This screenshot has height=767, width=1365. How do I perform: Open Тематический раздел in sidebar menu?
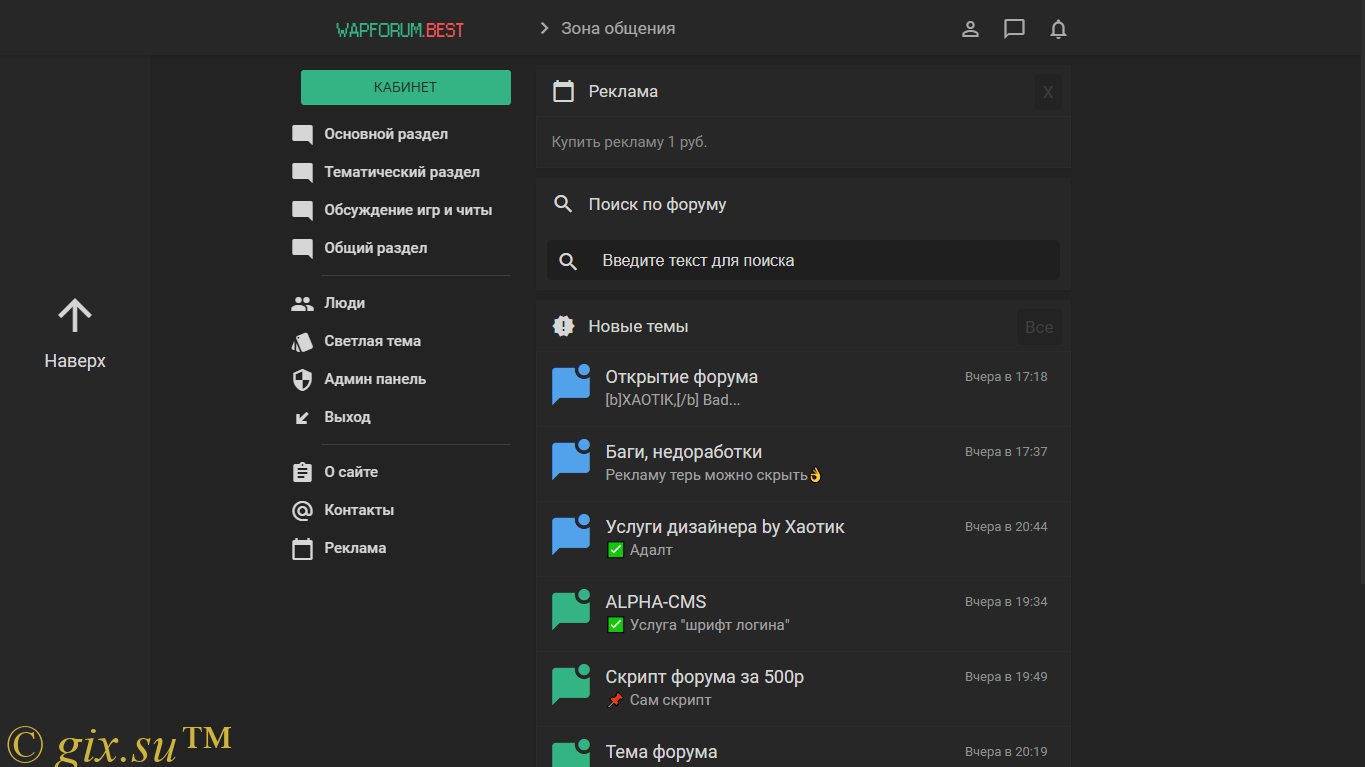(x=400, y=172)
